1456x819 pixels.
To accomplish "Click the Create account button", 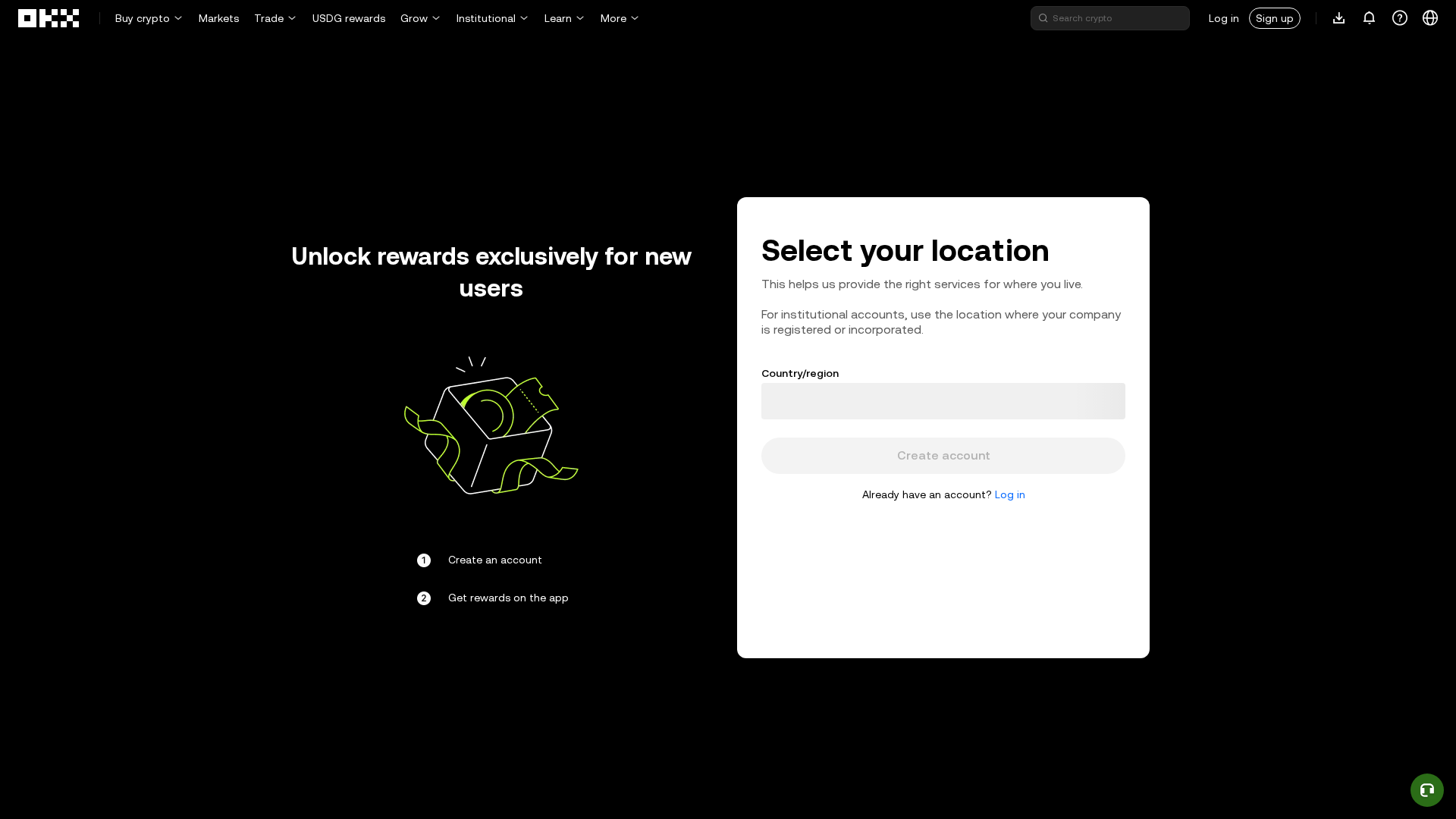I will click(x=943, y=456).
